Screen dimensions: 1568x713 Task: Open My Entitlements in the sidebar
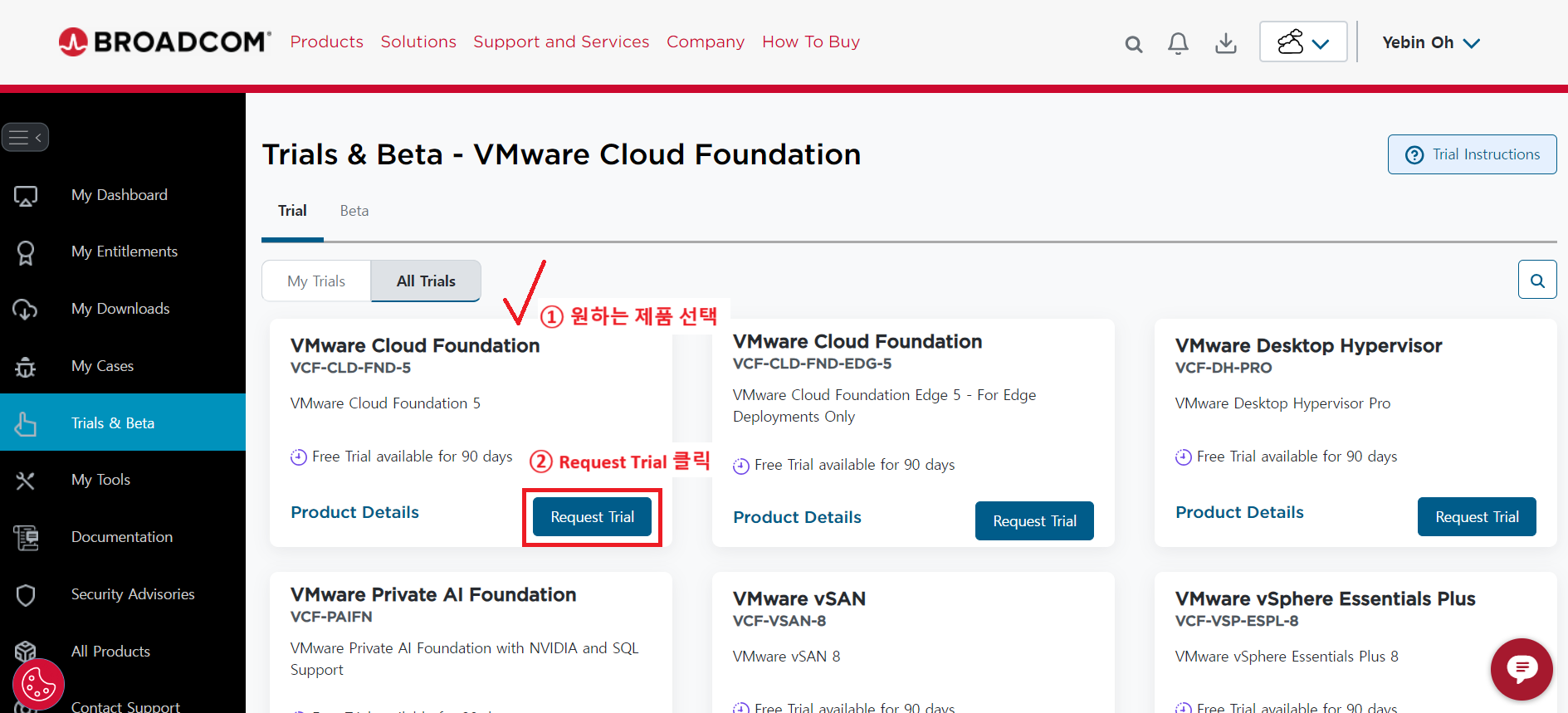click(124, 252)
